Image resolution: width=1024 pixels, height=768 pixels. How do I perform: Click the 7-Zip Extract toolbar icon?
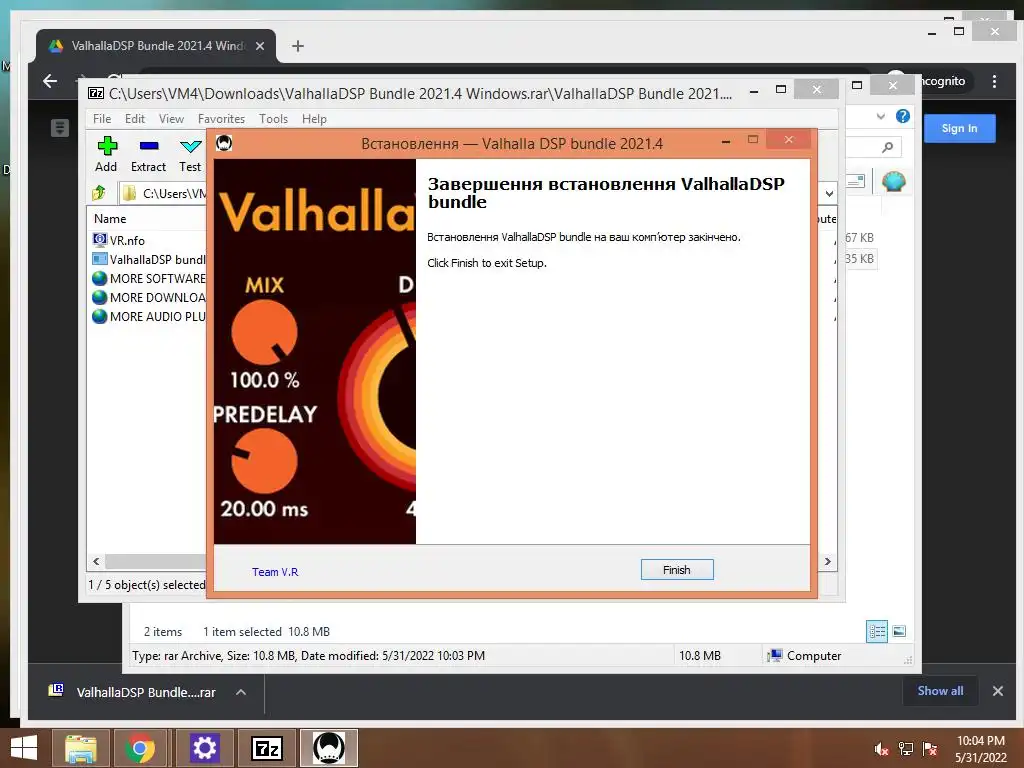tap(148, 154)
